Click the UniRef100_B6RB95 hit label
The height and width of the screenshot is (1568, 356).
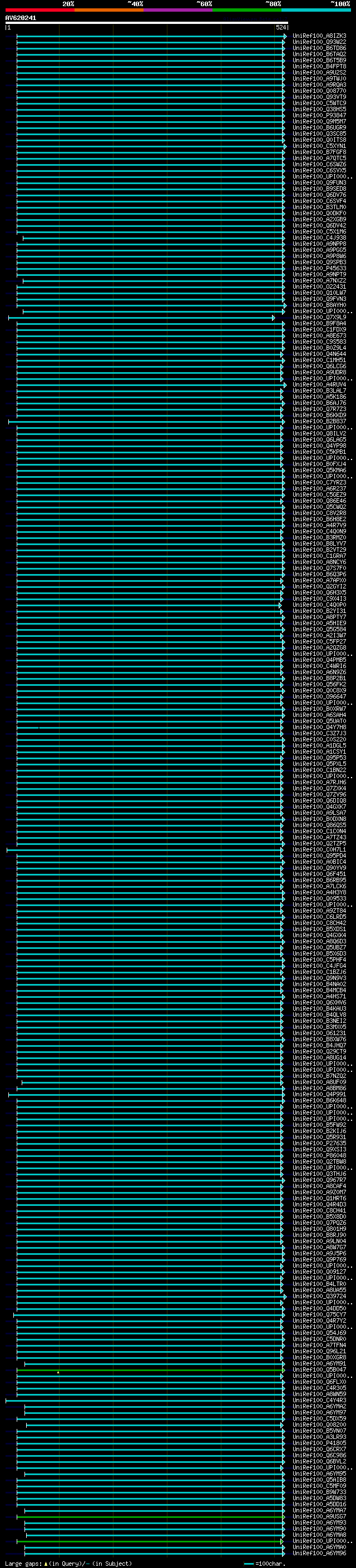(x=319, y=880)
